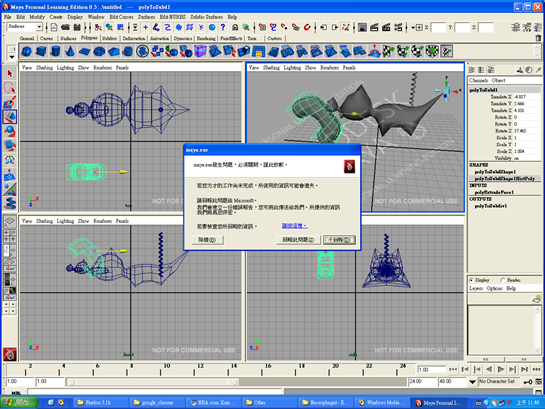Screen dimensions: 545x409
Task: Toggle Channel Box display on status line
Action: 538,27
